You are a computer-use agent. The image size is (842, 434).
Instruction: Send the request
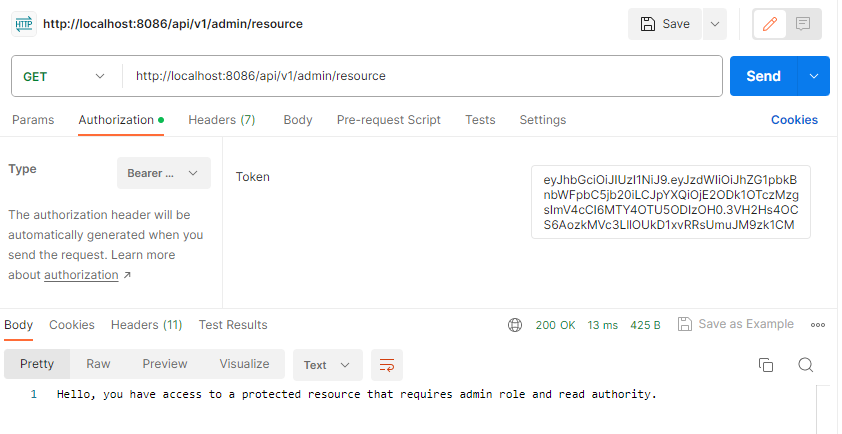[x=764, y=76]
